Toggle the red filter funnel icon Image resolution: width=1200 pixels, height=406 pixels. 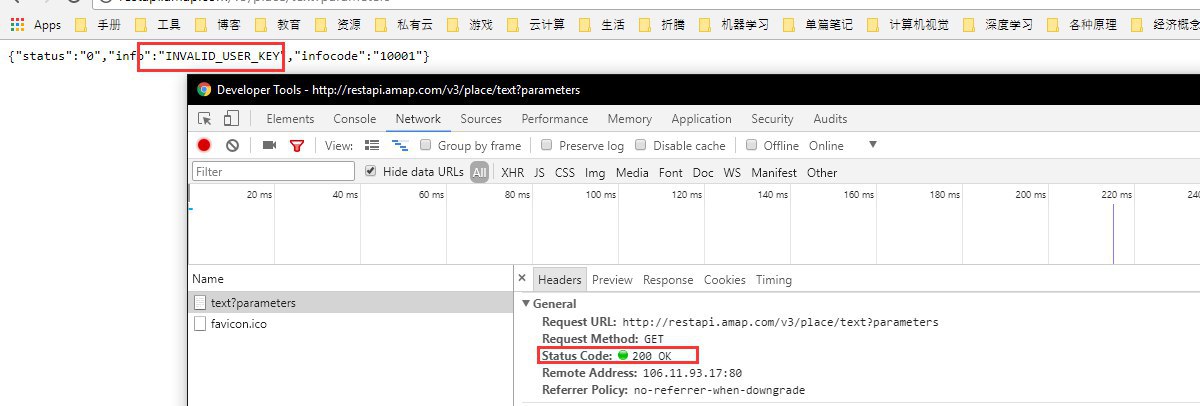click(x=296, y=145)
